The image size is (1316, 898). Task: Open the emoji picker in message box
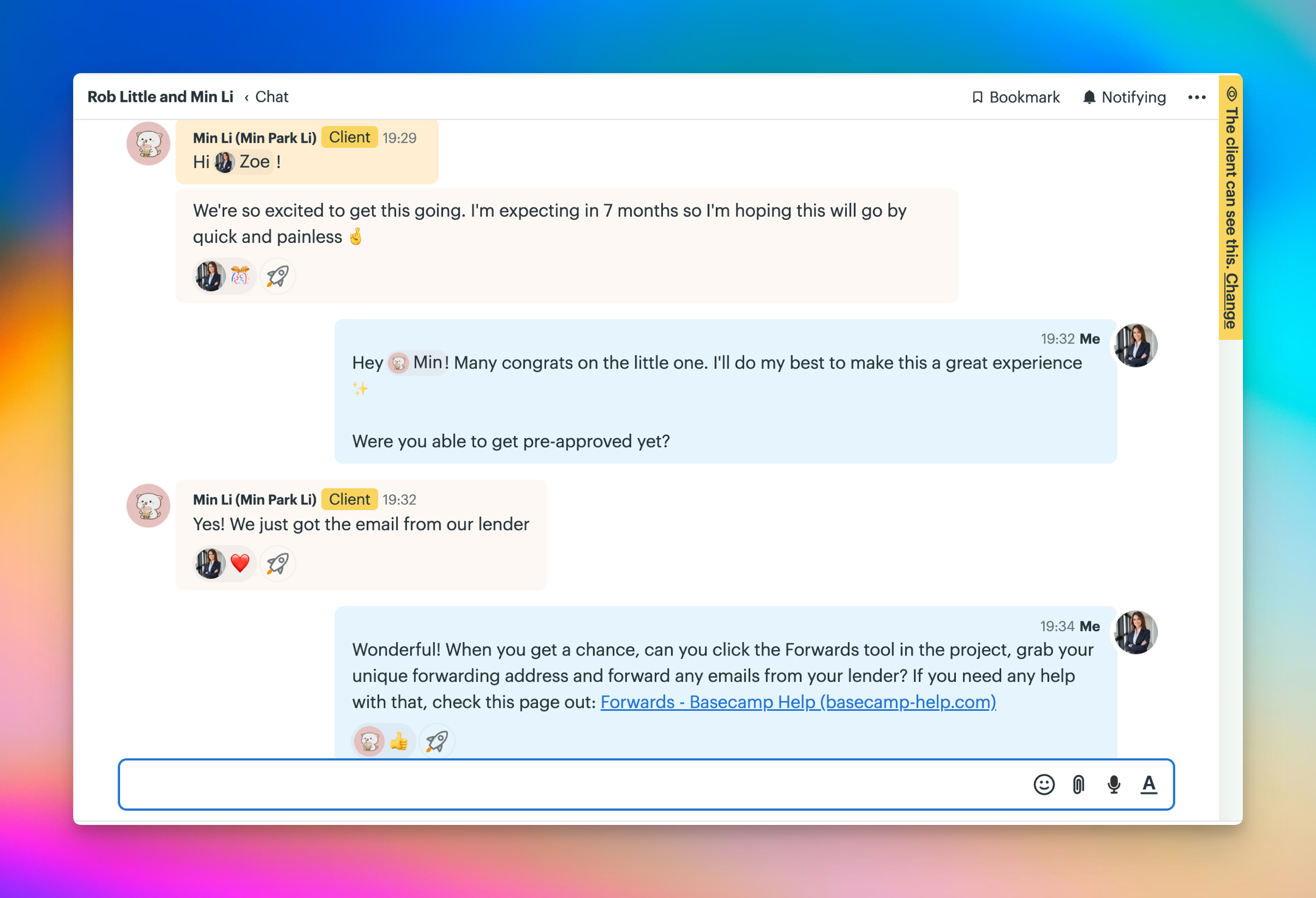click(1044, 784)
